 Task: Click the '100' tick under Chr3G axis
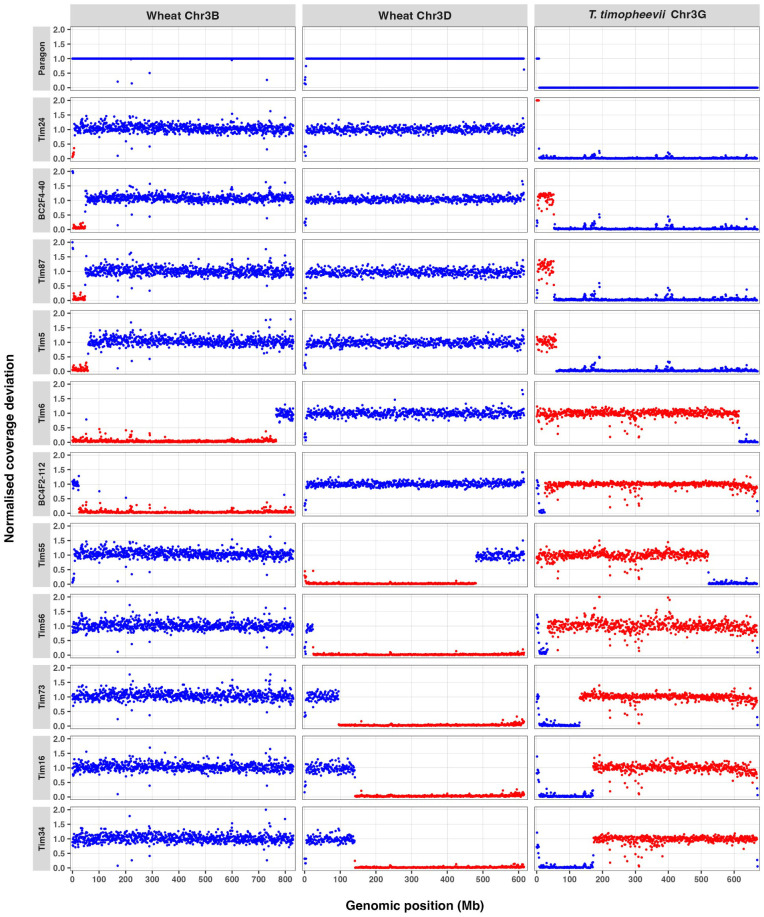pyautogui.click(x=570, y=879)
